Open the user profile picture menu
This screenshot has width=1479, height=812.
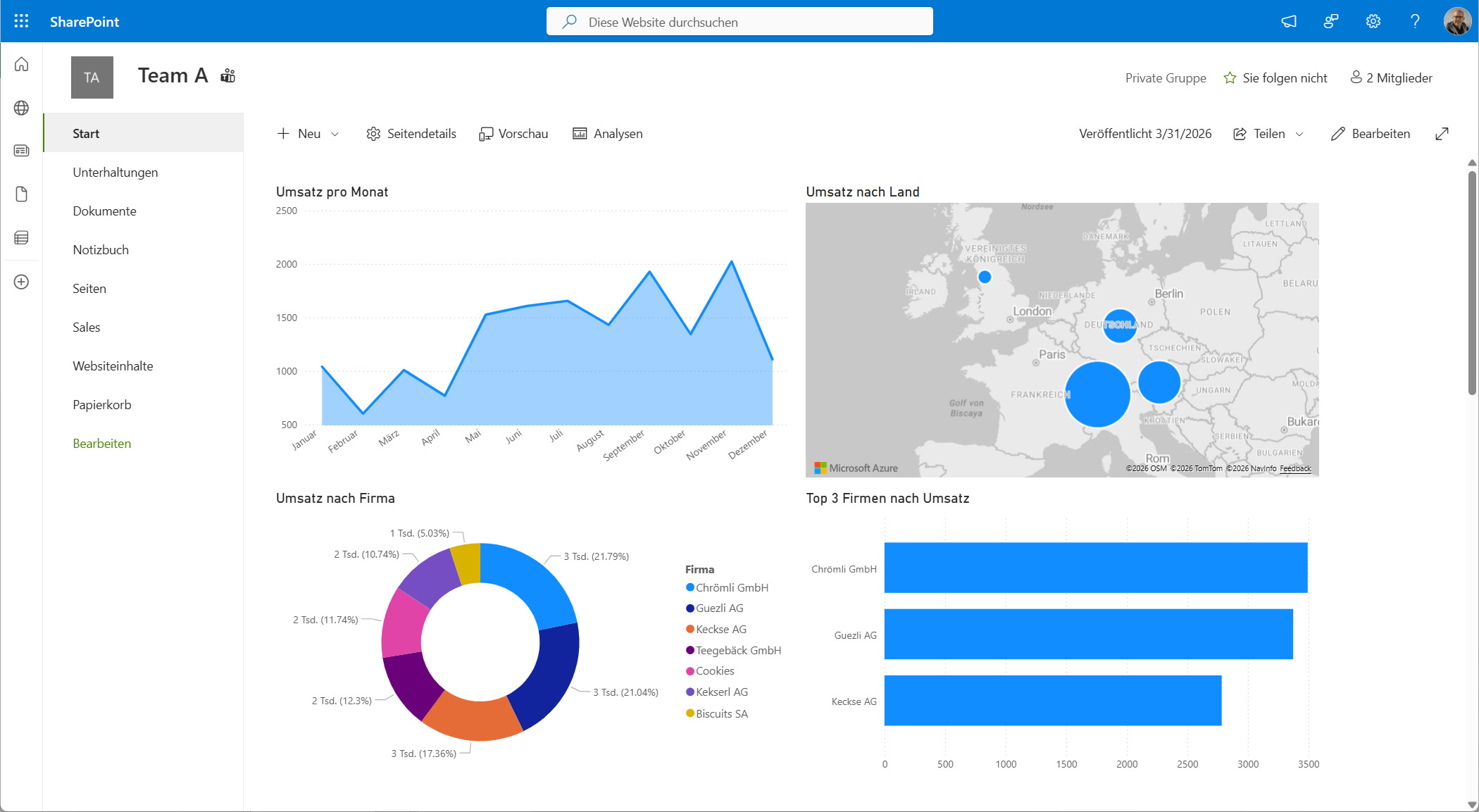pos(1456,21)
